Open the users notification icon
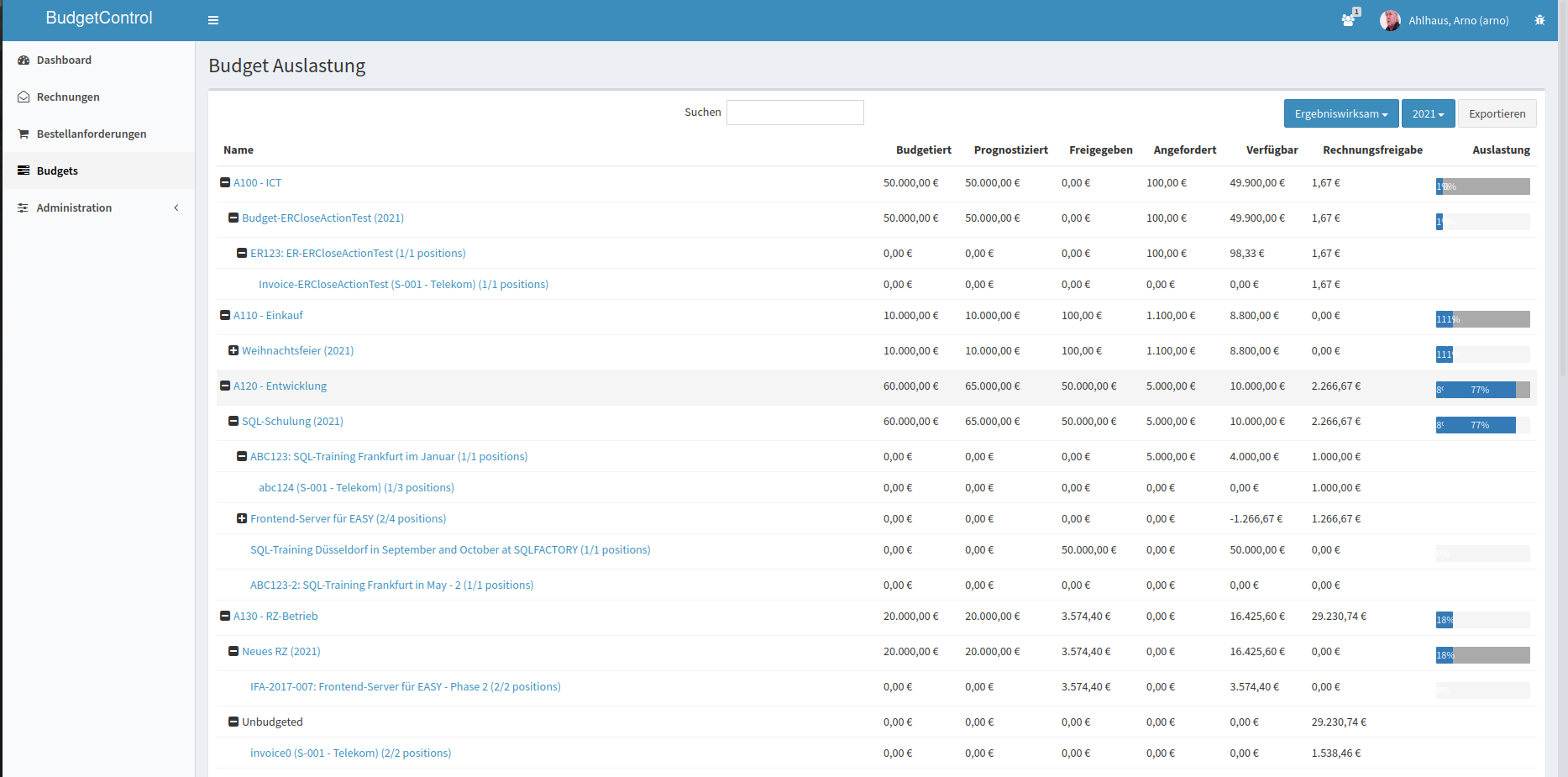1568x777 pixels. 1349,19
